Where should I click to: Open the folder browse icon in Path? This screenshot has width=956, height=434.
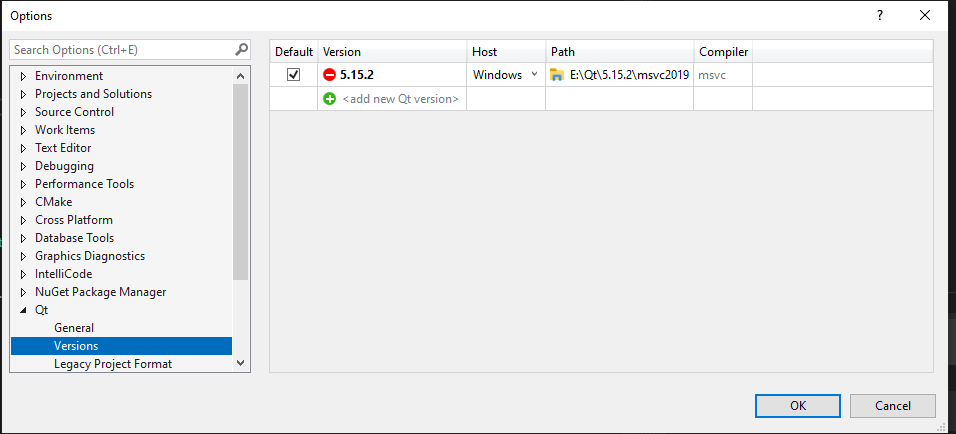[x=557, y=75]
